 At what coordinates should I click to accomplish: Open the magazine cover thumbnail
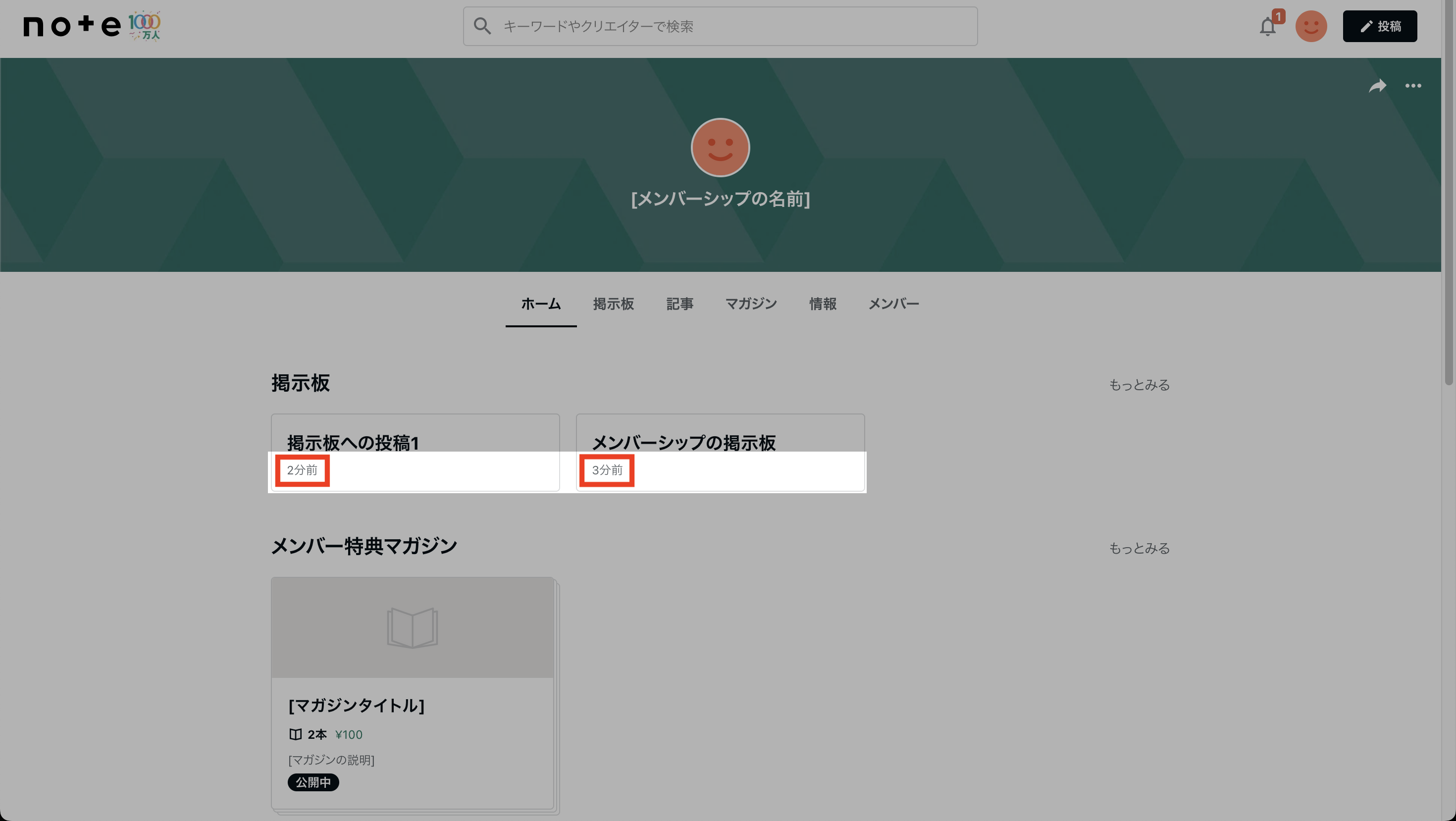click(413, 628)
